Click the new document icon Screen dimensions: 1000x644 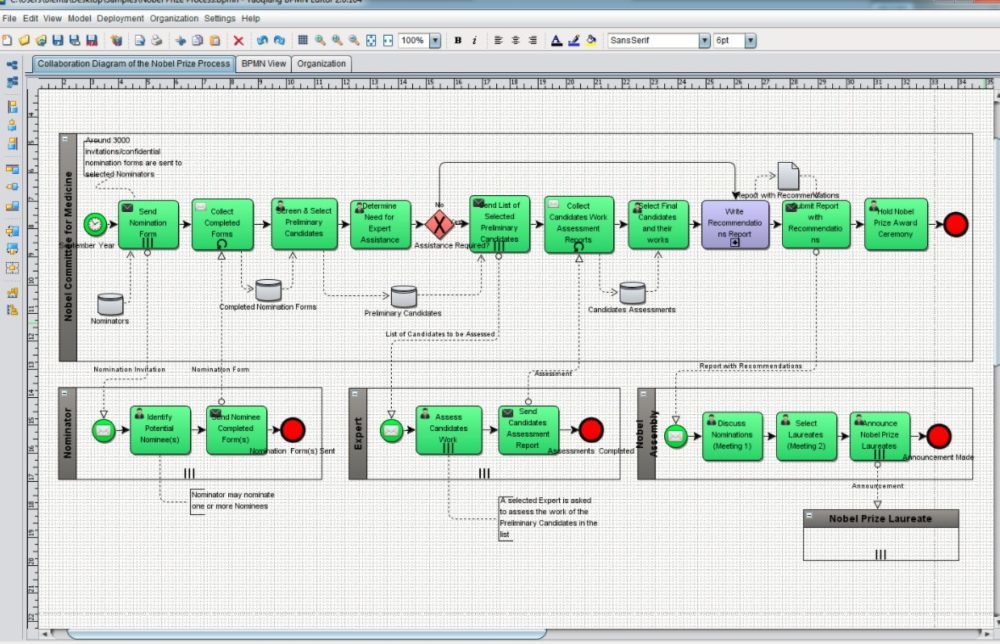coord(7,41)
